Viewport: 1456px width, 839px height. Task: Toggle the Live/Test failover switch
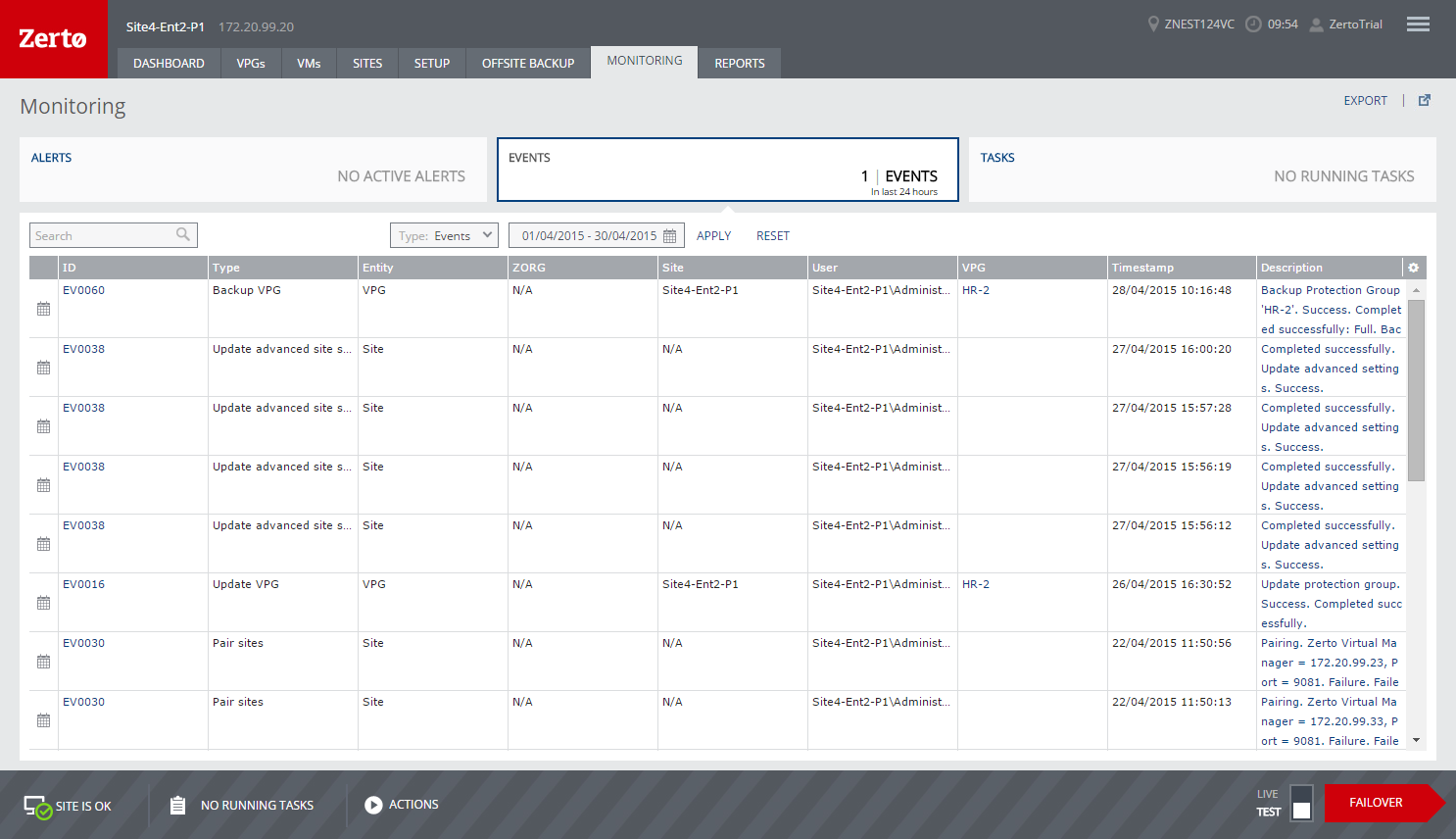[1301, 803]
